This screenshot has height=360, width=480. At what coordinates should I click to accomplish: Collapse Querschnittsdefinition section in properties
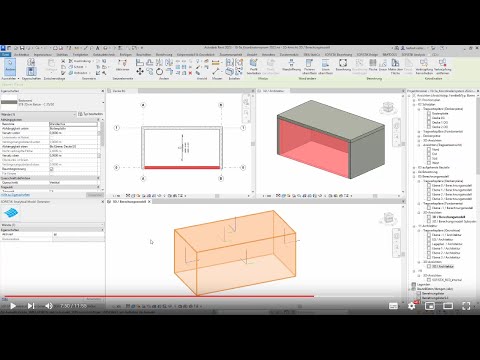[x=98, y=178]
